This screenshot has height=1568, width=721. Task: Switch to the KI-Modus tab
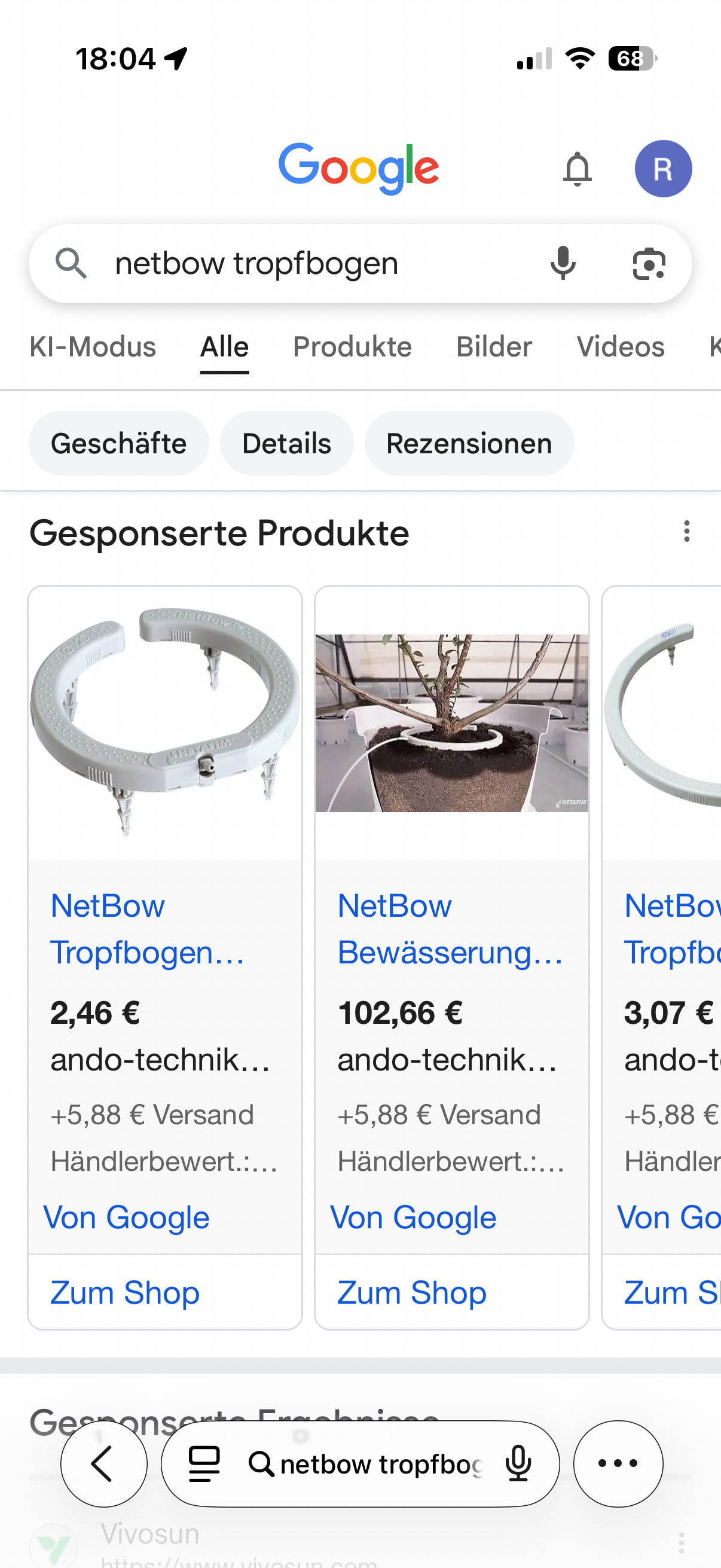pos(93,347)
